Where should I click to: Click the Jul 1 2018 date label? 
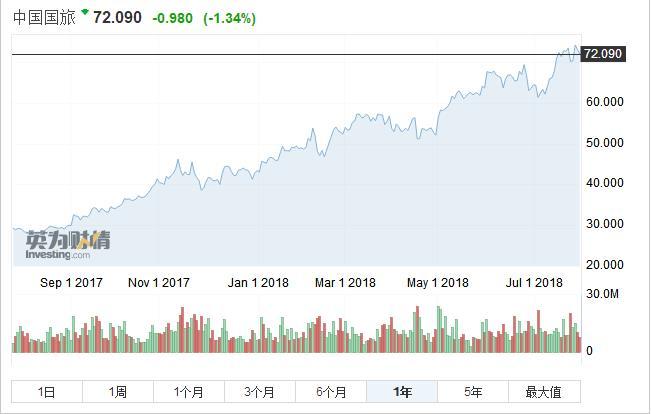(x=533, y=283)
